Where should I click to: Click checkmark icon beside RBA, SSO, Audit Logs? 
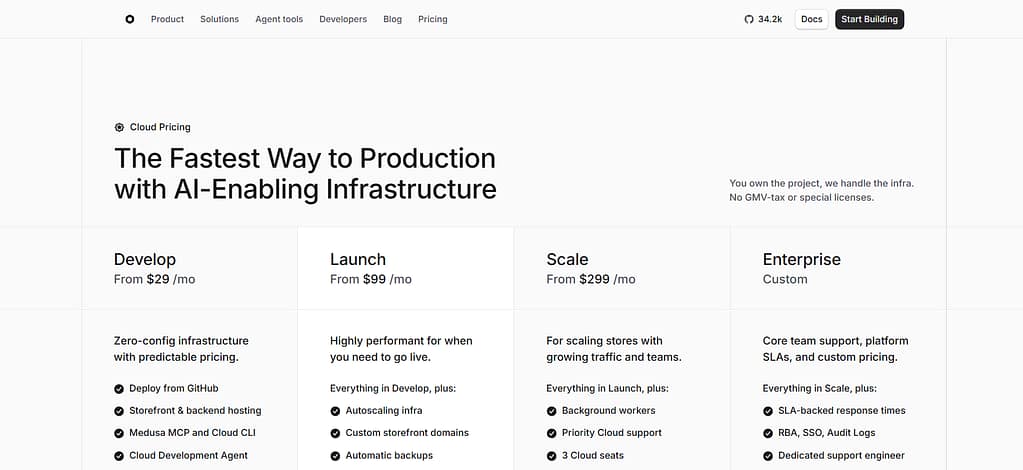(x=768, y=433)
